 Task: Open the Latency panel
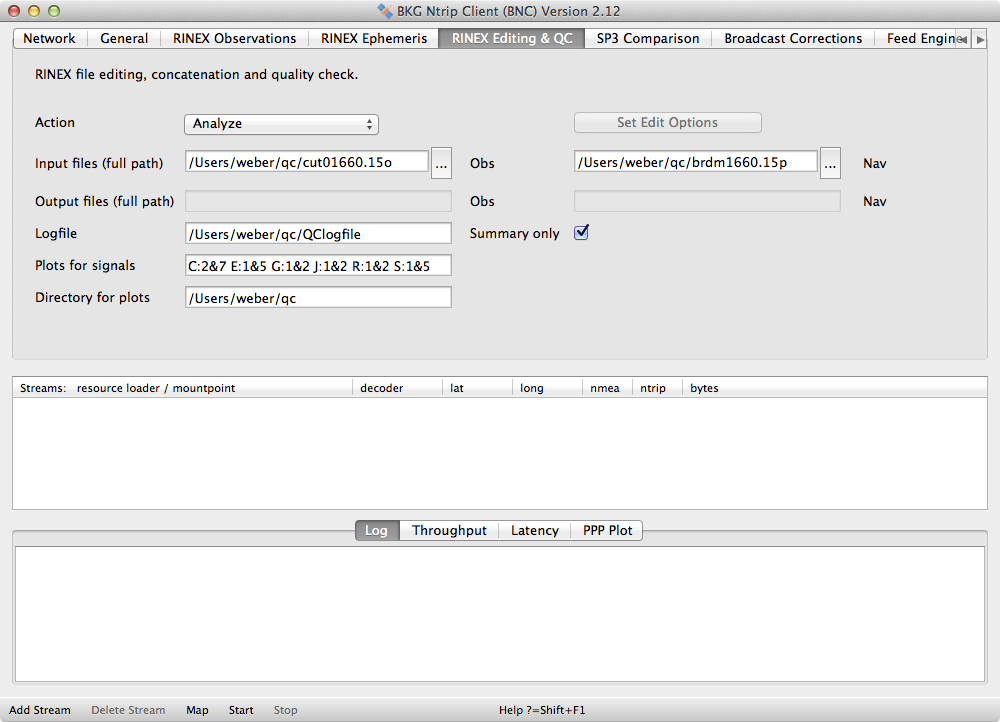pyautogui.click(x=534, y=530)
